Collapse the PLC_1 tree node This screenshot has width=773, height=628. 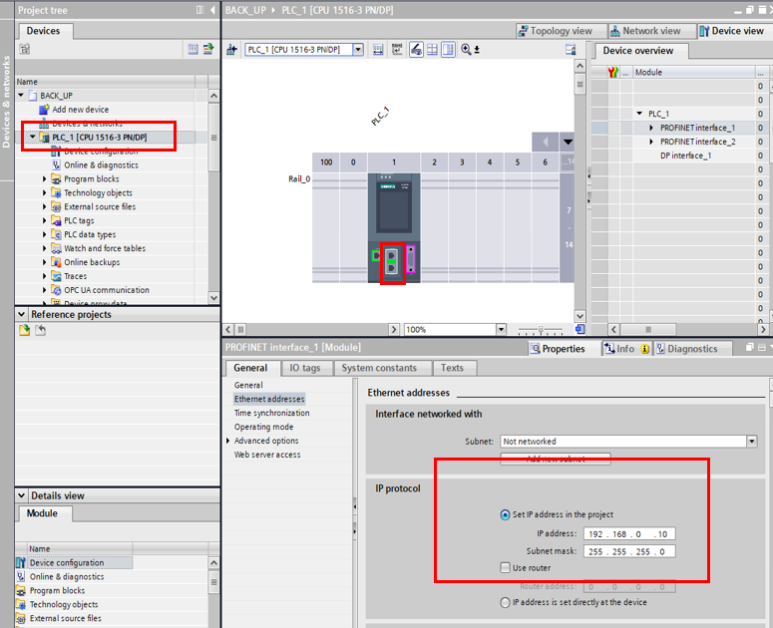click(33, 137)
